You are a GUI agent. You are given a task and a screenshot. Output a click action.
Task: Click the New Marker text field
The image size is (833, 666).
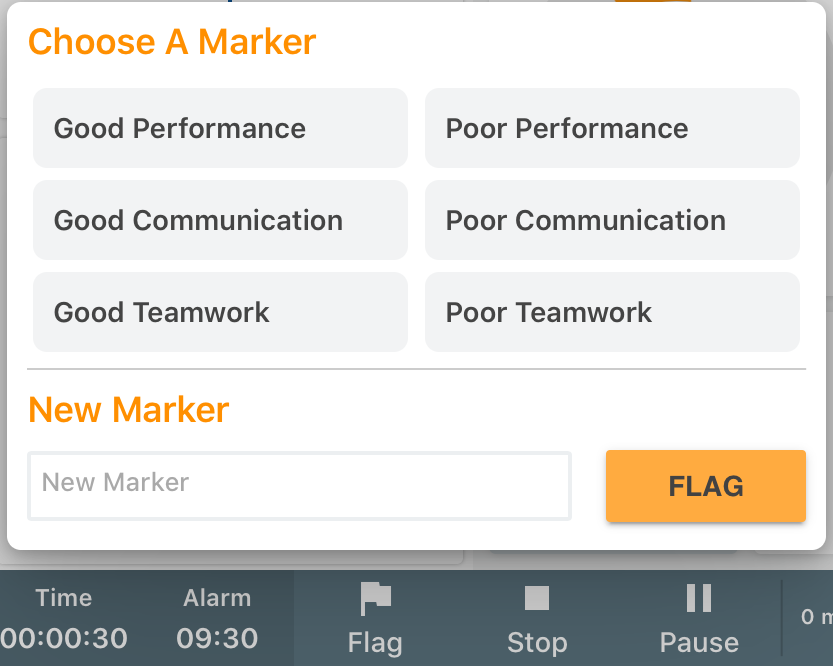[x=299, y=486]
